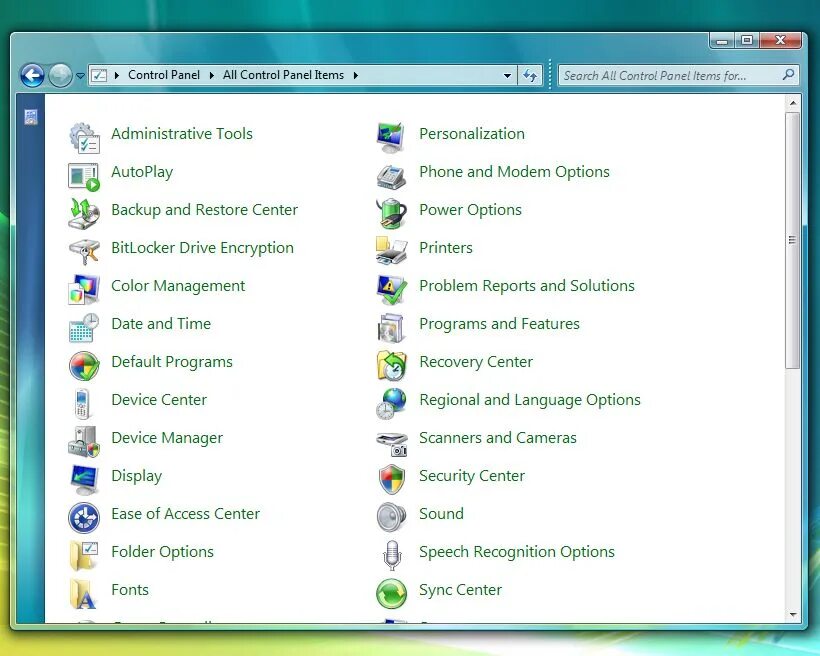This screenshot has height=656, width=820.
Task: Click the Administrative Tools link text
Action: (181, 134)
